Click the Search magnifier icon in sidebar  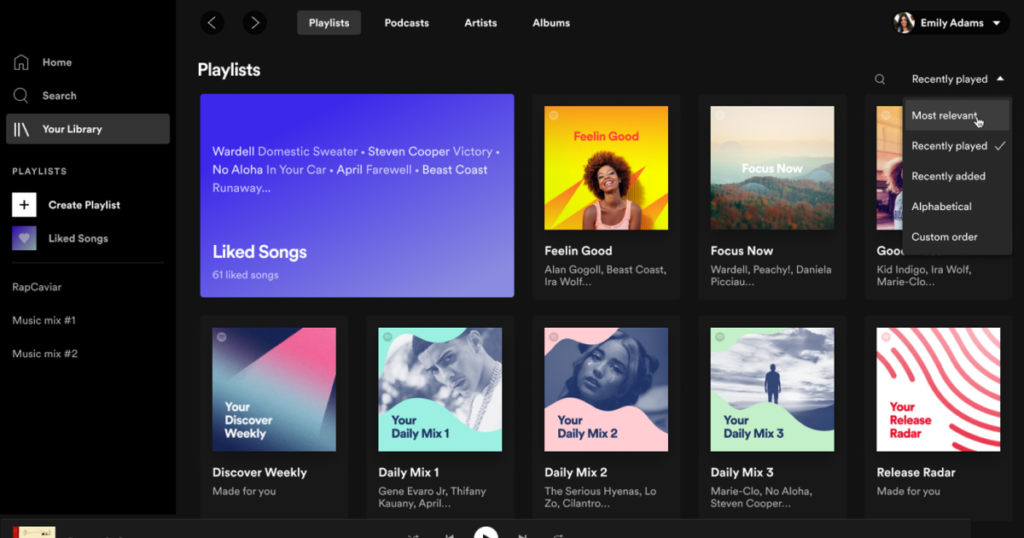point(21,95)
